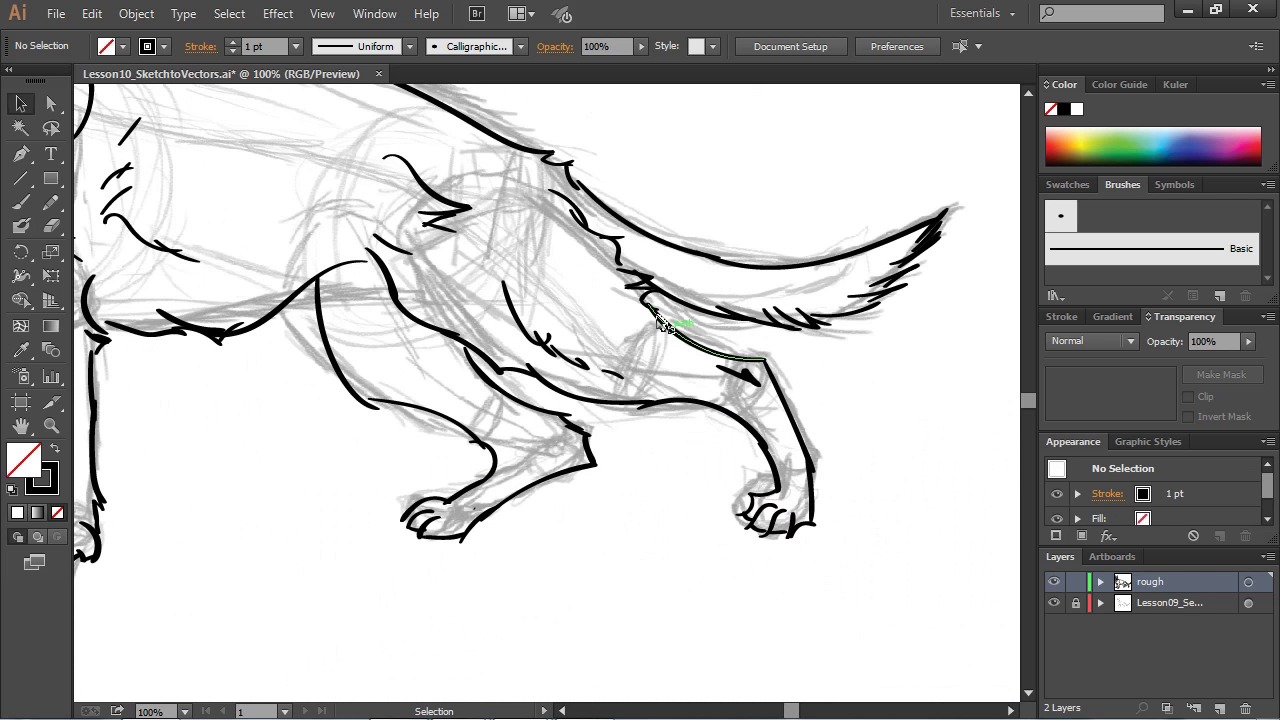The width and height of the screenshot is (1280, 720).
Task: Toggle visibility of Stroke appearance attribute
Action: click(1057, 494)
